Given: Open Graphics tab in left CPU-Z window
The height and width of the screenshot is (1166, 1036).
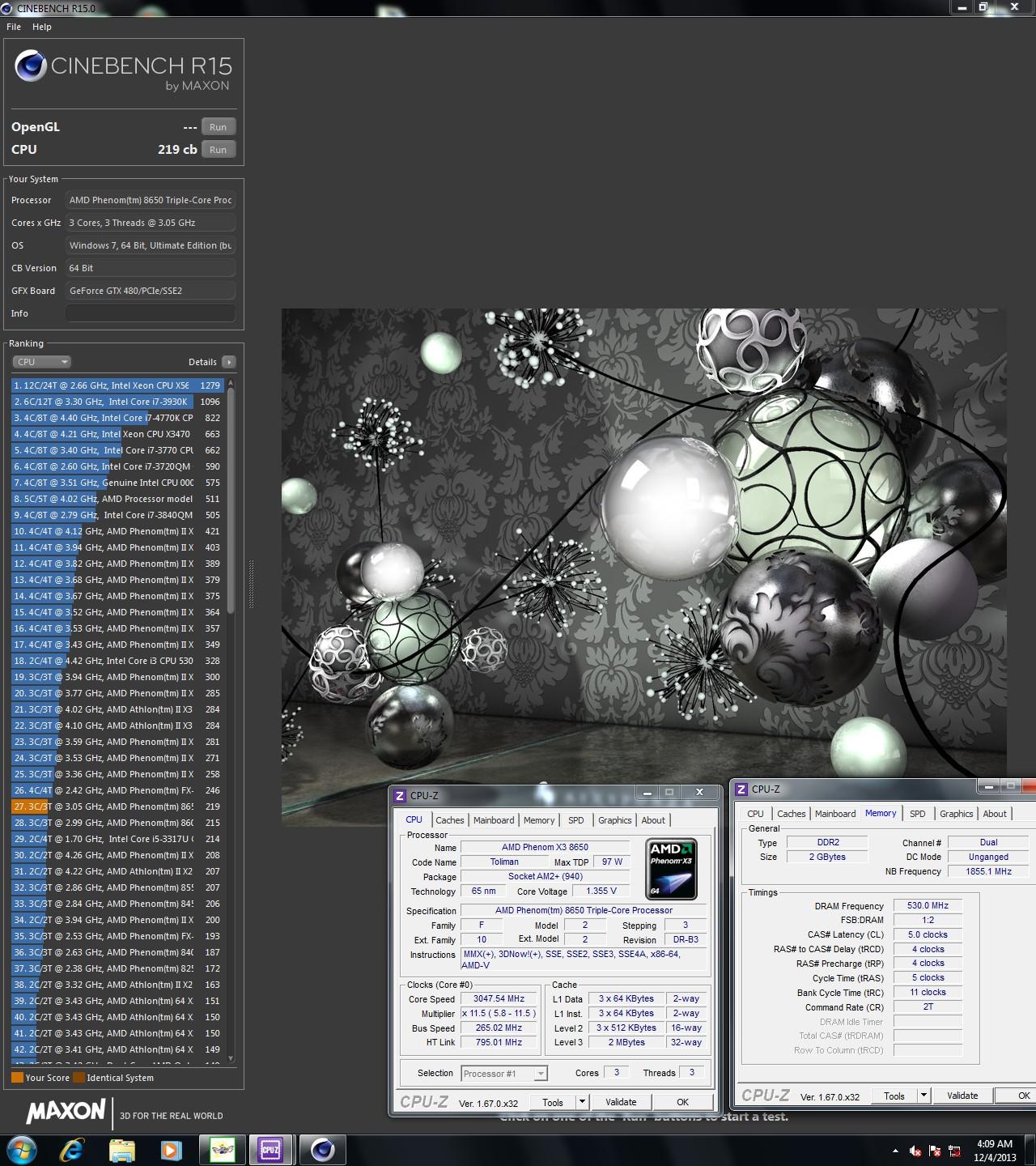Looking at the screenshot, I should [x=615, y=820].
